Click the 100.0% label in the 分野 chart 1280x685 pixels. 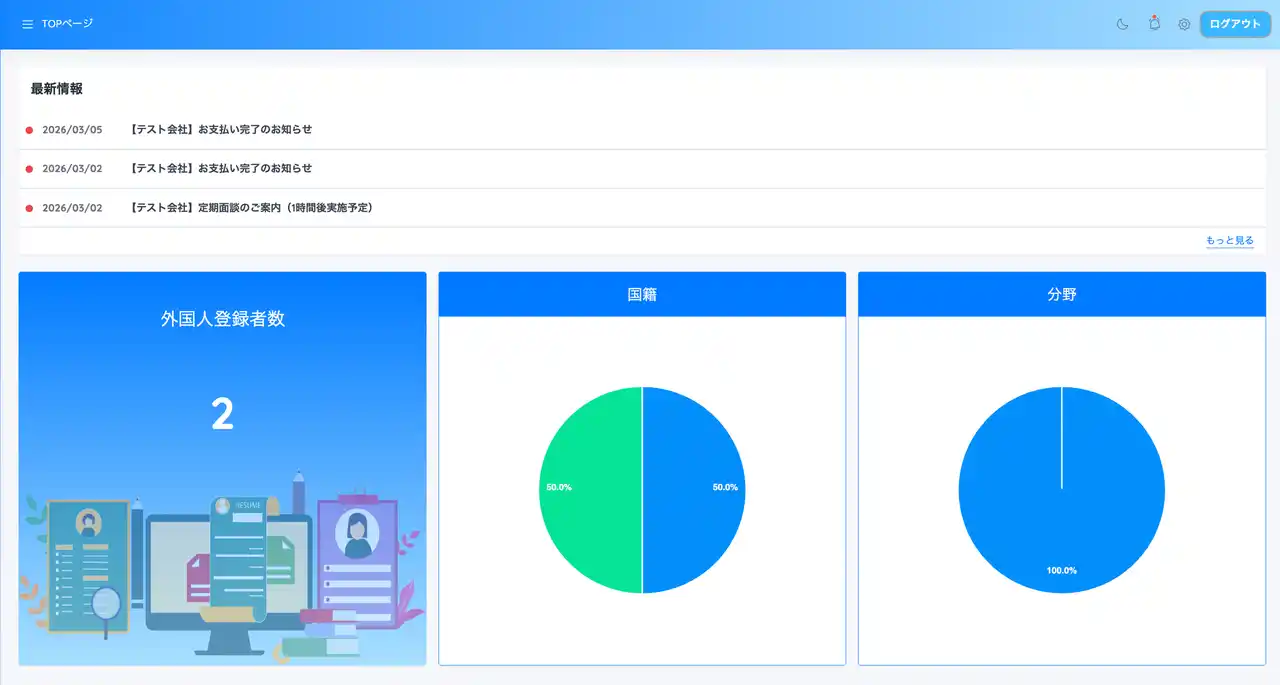point(1061,570)
